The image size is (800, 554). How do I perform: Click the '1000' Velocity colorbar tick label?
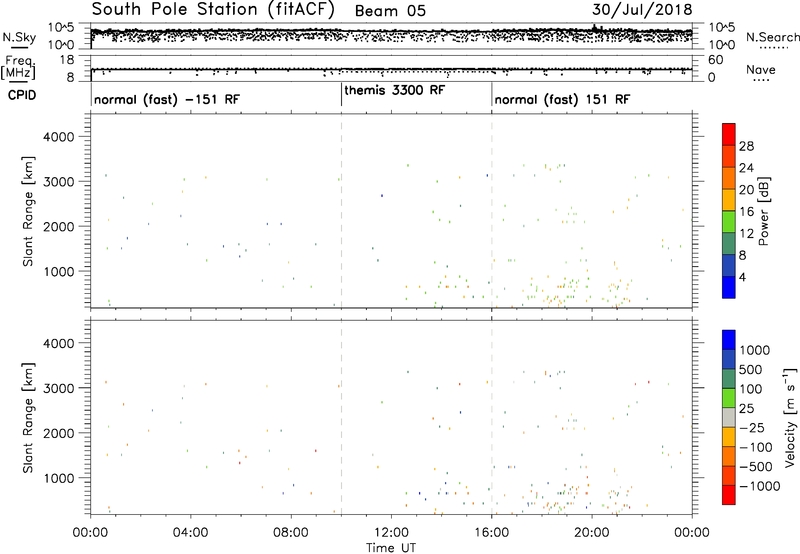[x=755, y=350]
